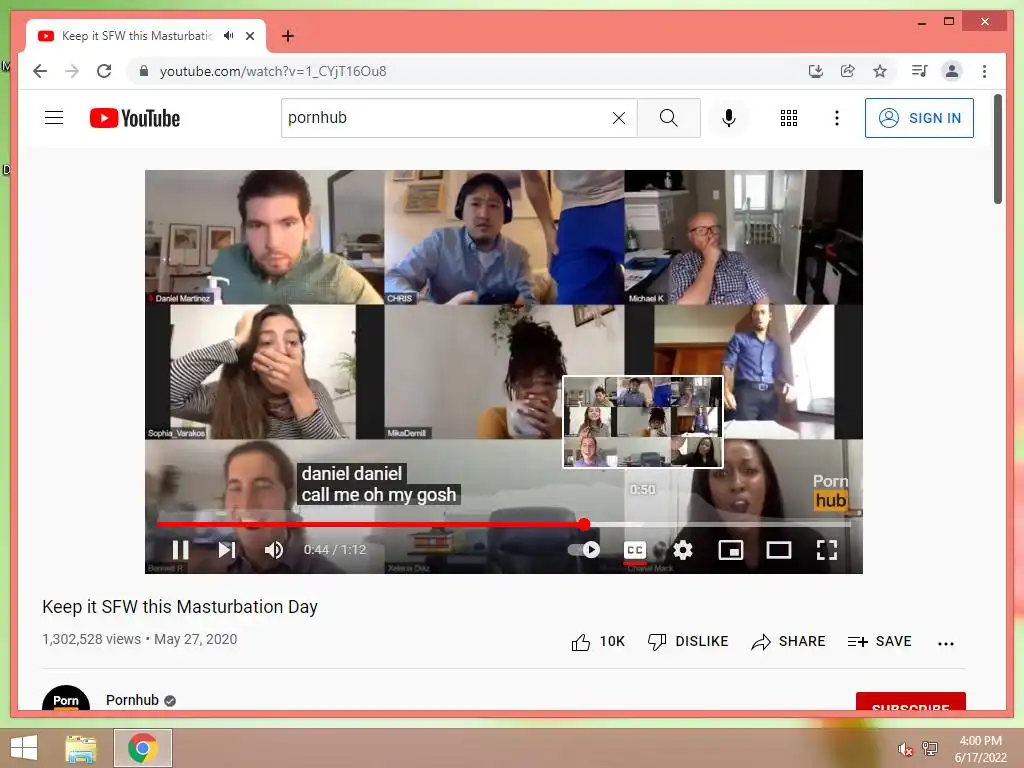
Task: Skip to the next video
Action: click(x=227, y=550)
